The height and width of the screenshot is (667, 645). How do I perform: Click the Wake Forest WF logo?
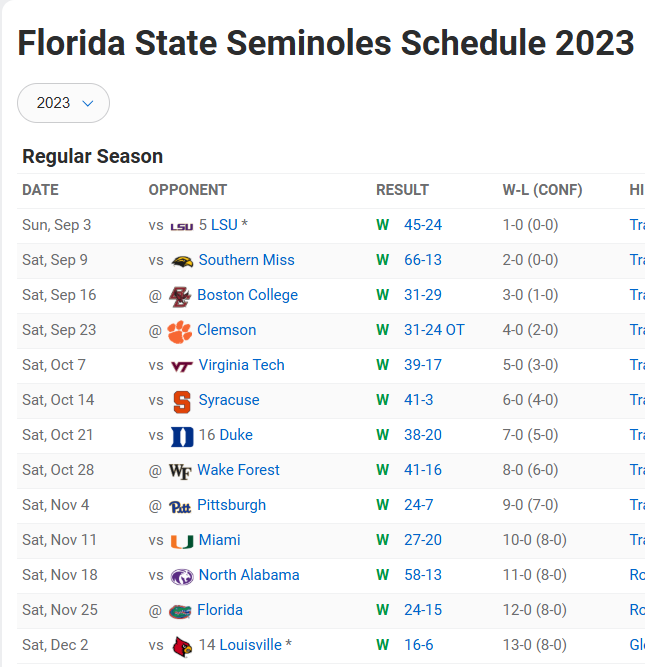(x=180, y=471)
